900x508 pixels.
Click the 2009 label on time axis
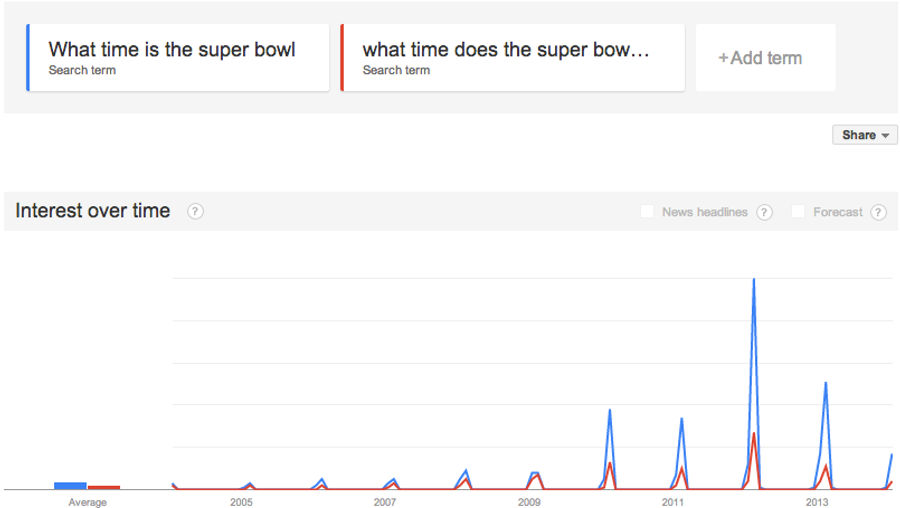[x=529, y=502]
